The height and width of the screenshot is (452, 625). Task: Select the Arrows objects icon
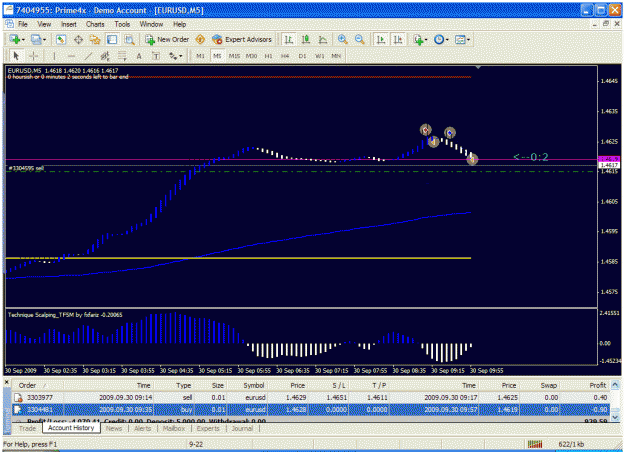[x=173, y=56]
